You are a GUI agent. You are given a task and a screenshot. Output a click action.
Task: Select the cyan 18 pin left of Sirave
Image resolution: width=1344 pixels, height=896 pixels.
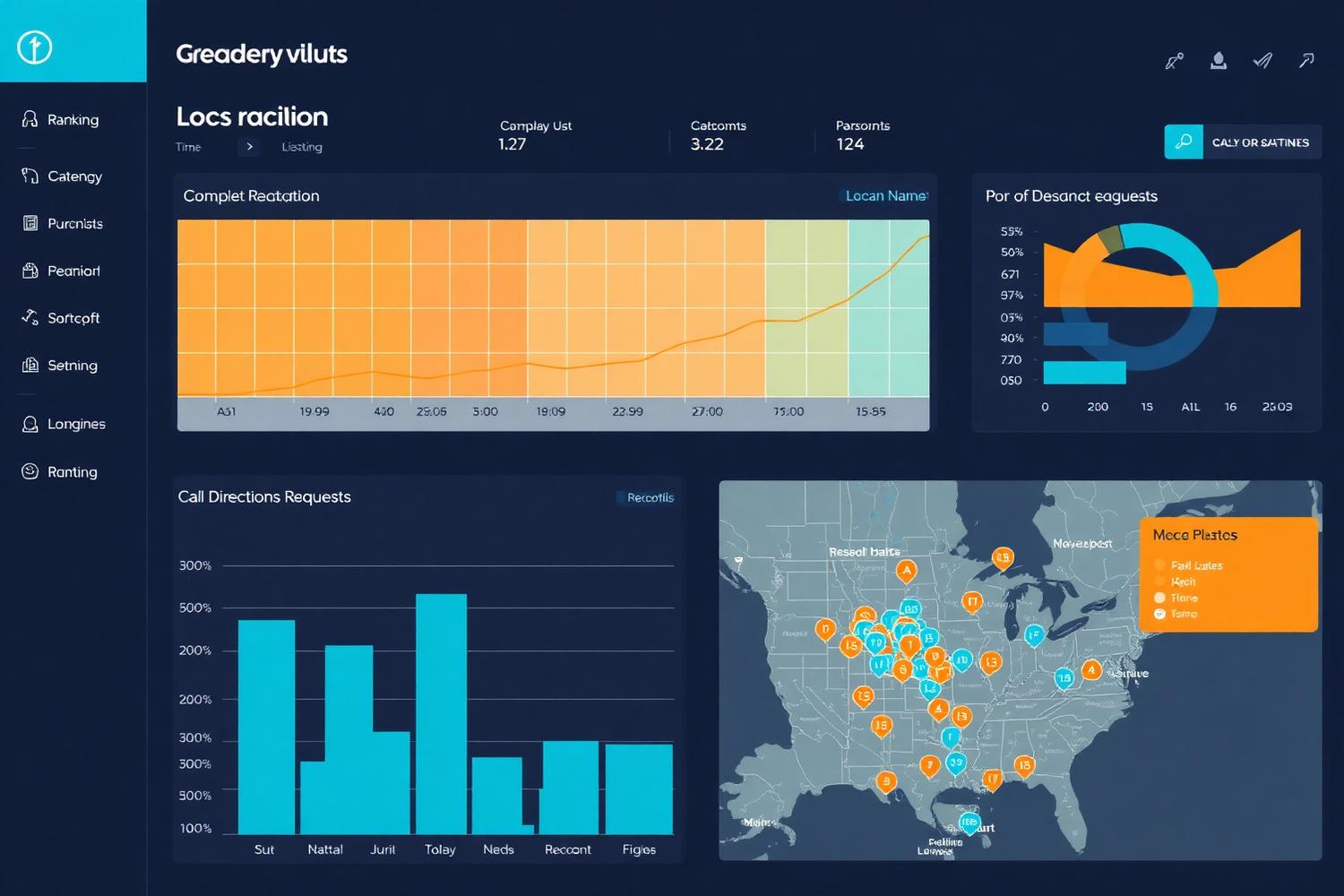tap(1064, 678)
